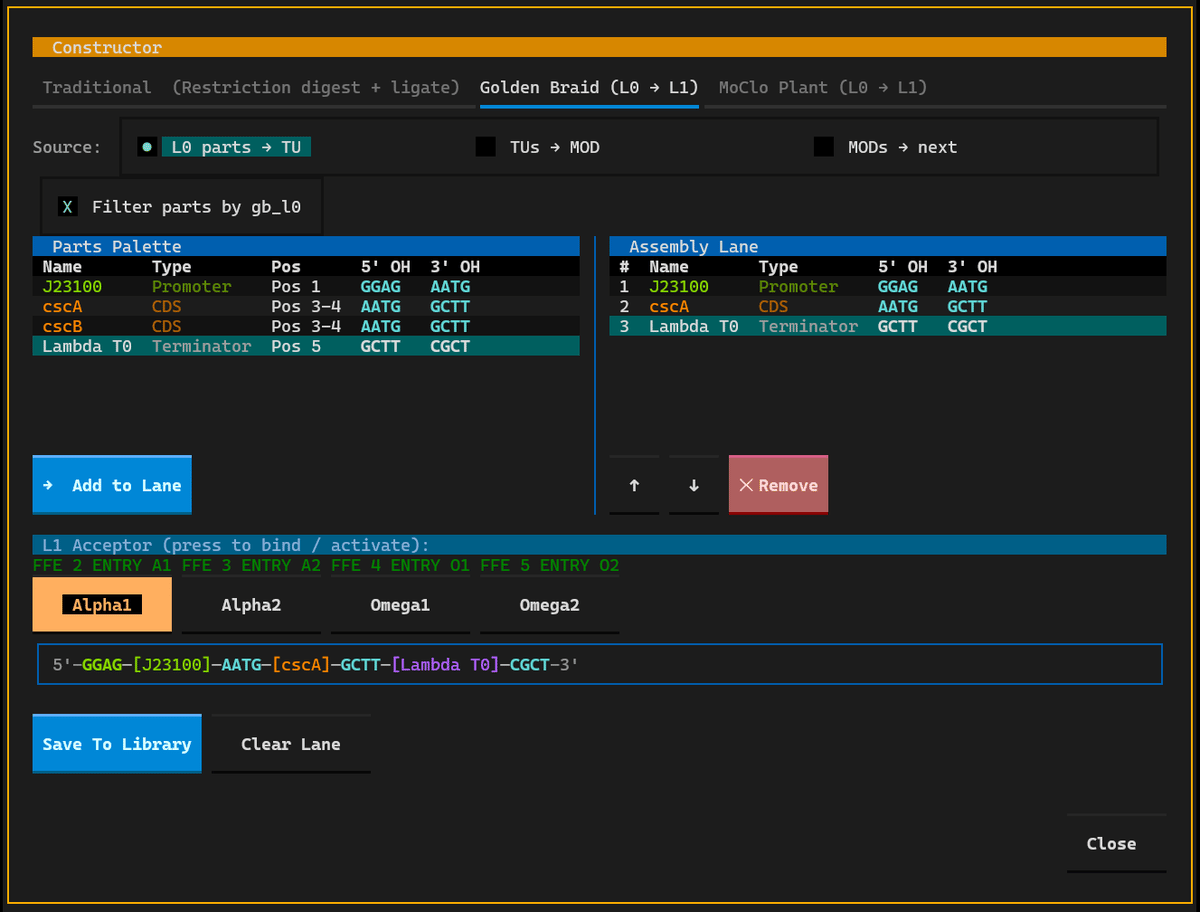The width and height of the screenshot is (1200, 912).
Task: Activate Omega1 acceptor
Action: (400, 605)
